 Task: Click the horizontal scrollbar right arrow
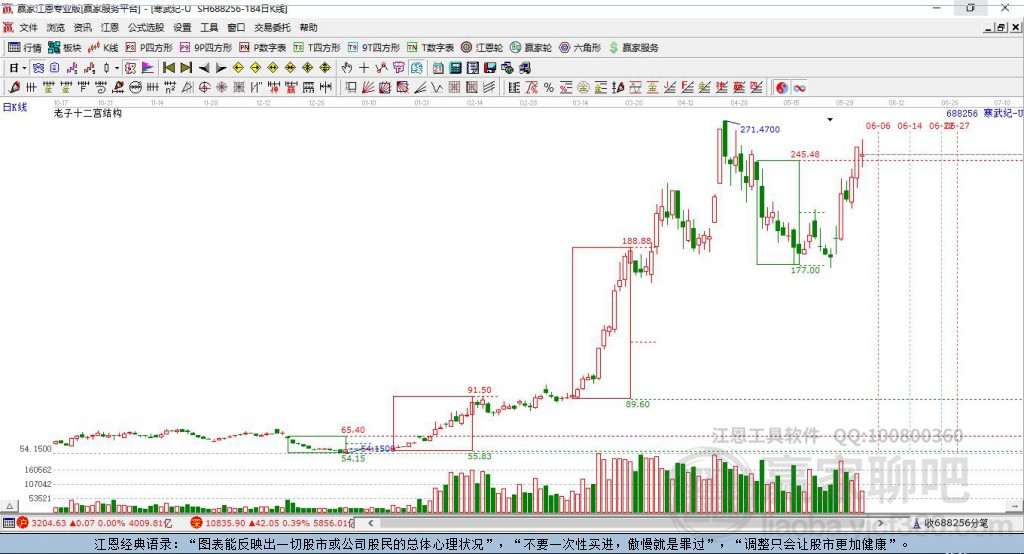point(880,523)
